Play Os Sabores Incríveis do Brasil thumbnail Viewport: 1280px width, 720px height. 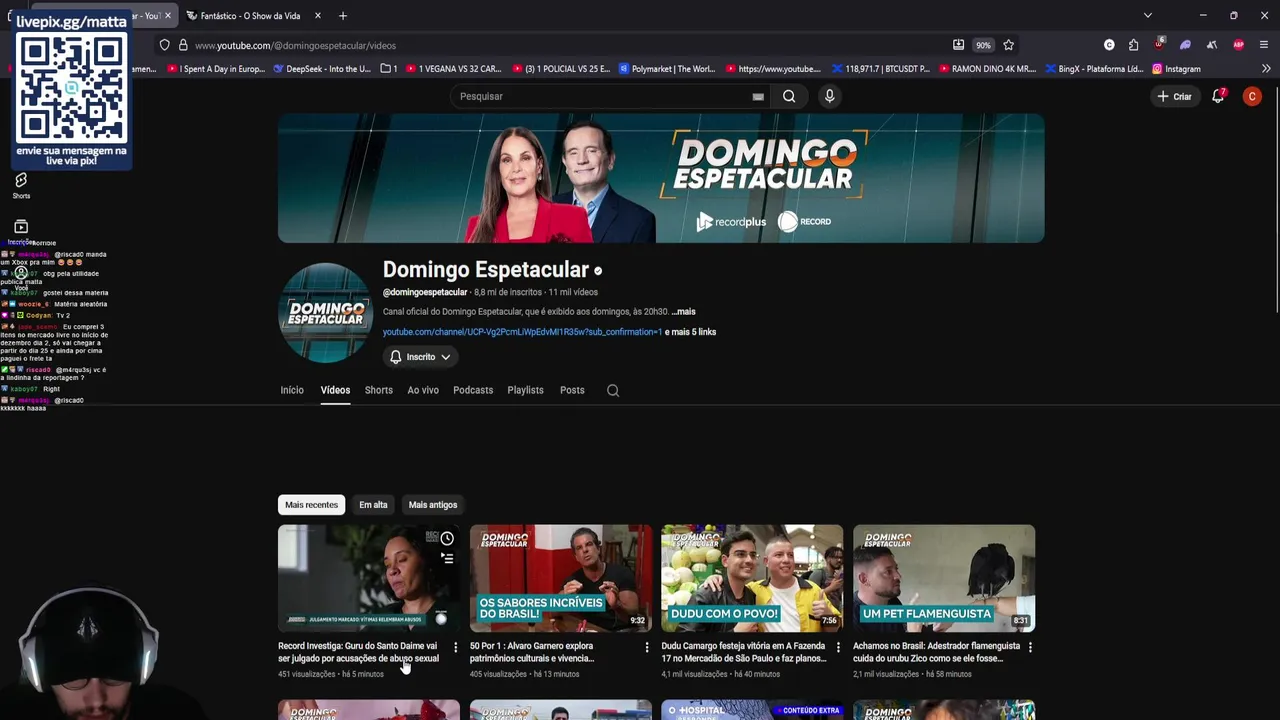[x=561, y=577]
